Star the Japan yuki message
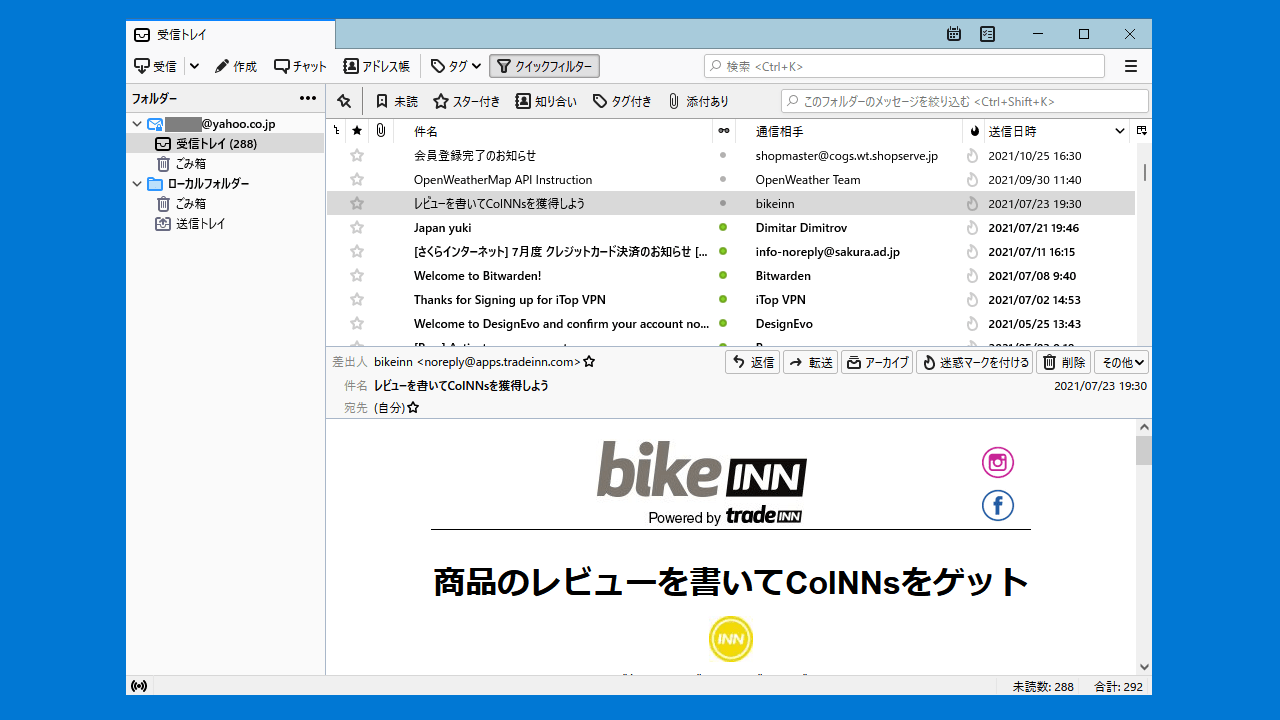 357,228
